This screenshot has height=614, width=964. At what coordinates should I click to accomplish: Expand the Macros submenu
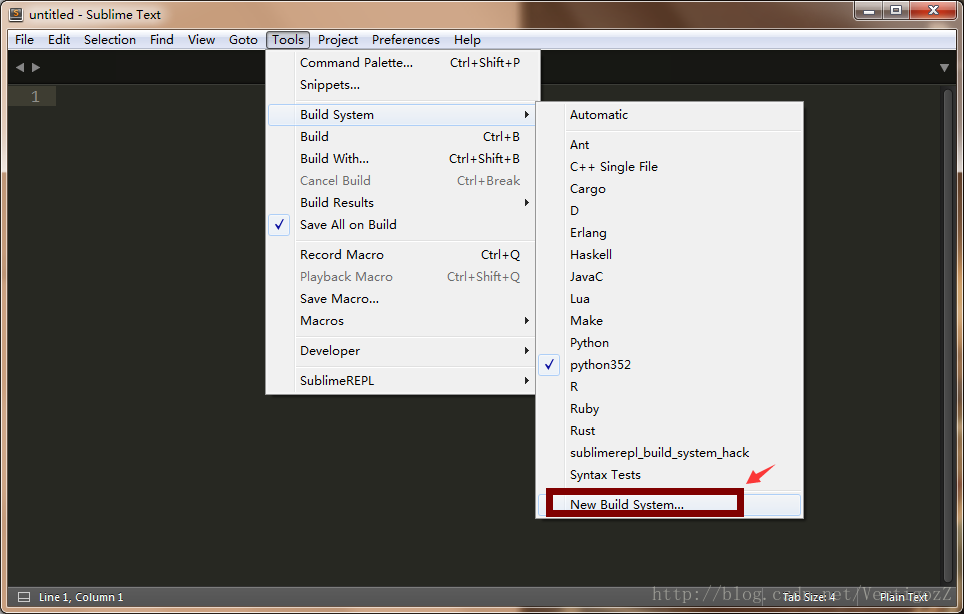click(x=402, y=321)
